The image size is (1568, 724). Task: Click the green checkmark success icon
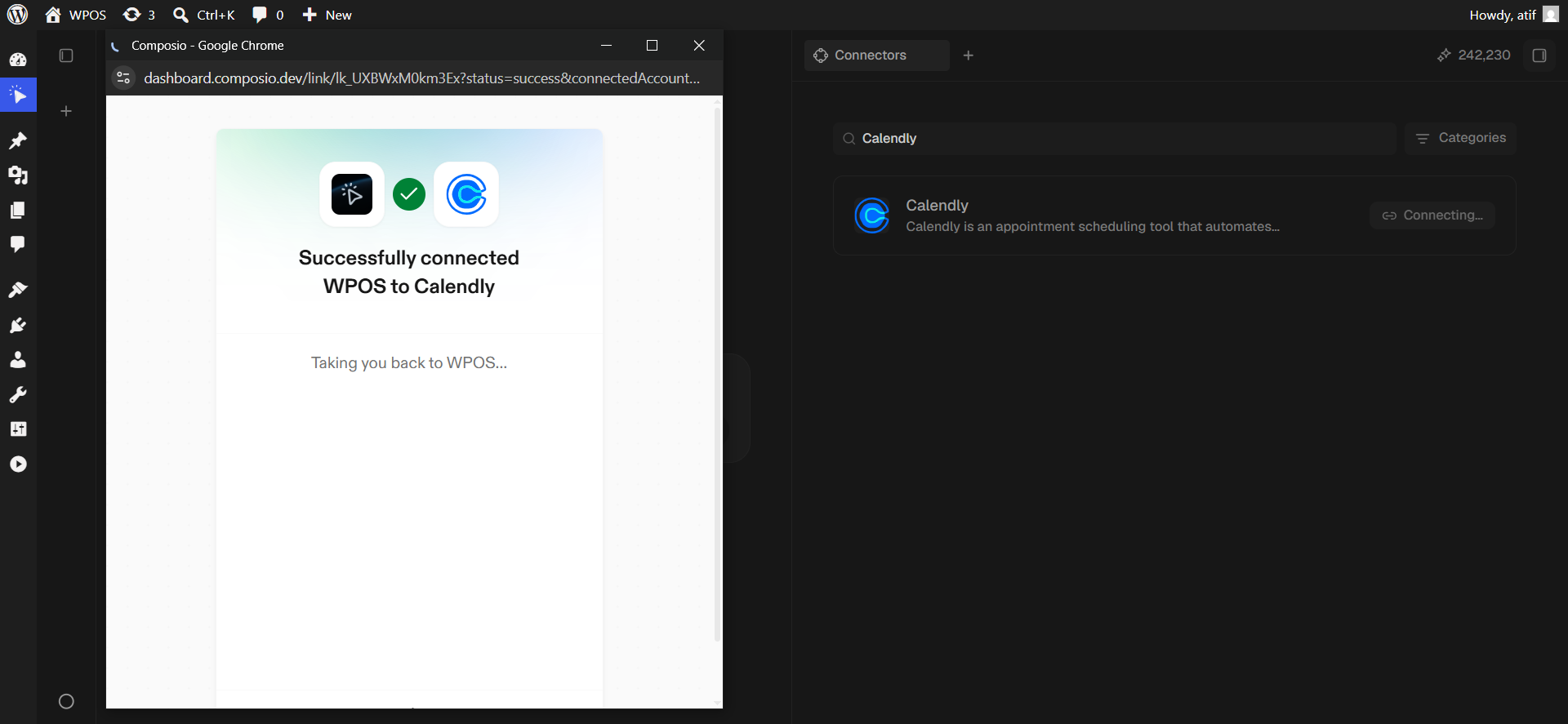[x=409, y=194]
